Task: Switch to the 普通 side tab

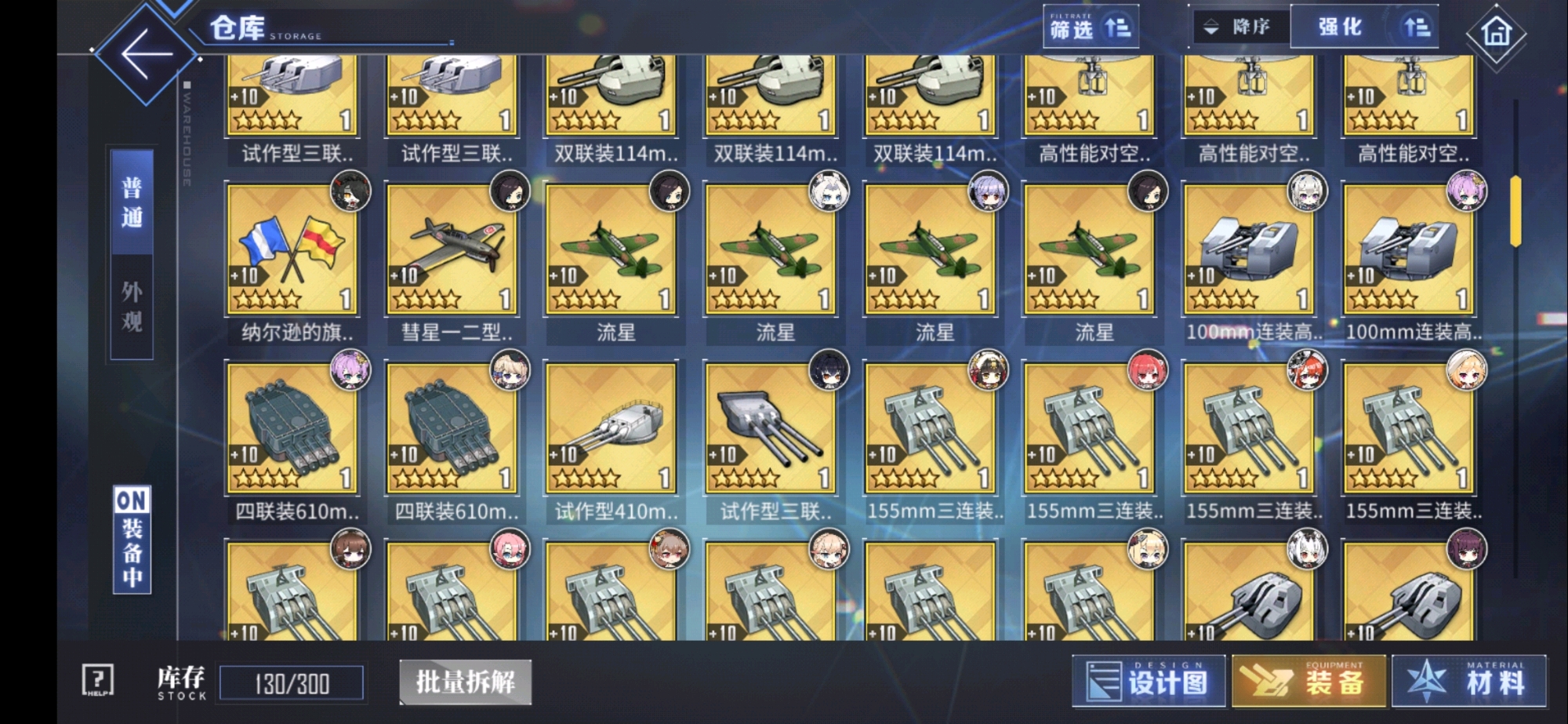Action: pyautogui.click(x=132, y=202)
